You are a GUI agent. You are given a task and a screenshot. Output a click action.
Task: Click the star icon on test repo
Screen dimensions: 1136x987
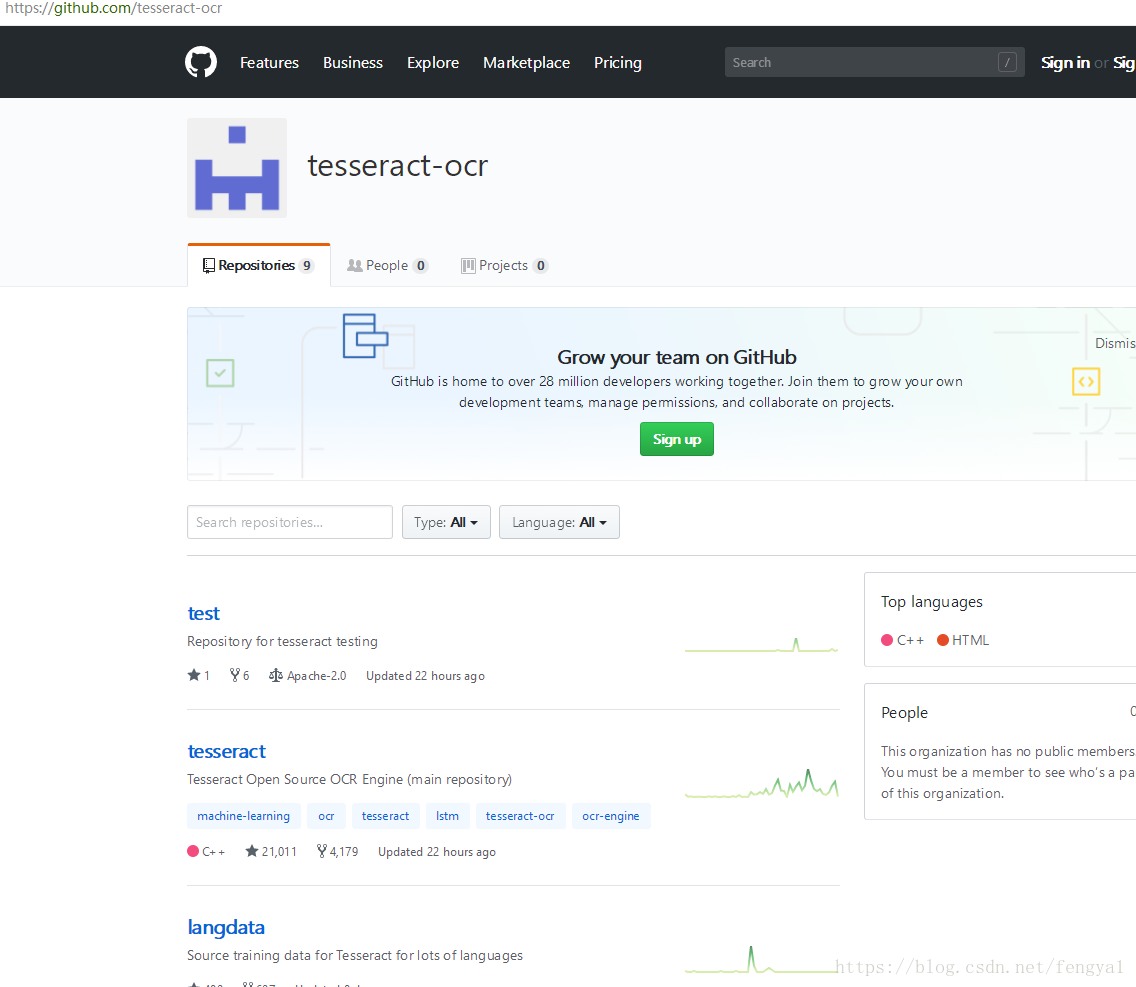coord(193,675)
